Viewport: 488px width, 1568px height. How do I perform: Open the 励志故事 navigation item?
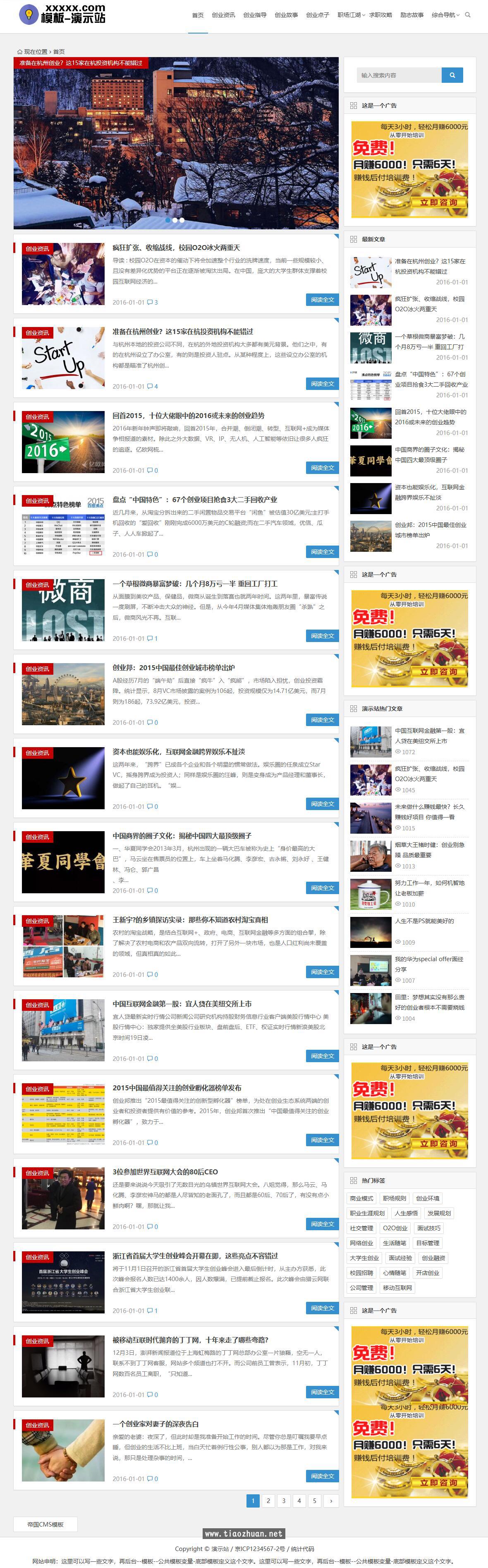[412, 14]
